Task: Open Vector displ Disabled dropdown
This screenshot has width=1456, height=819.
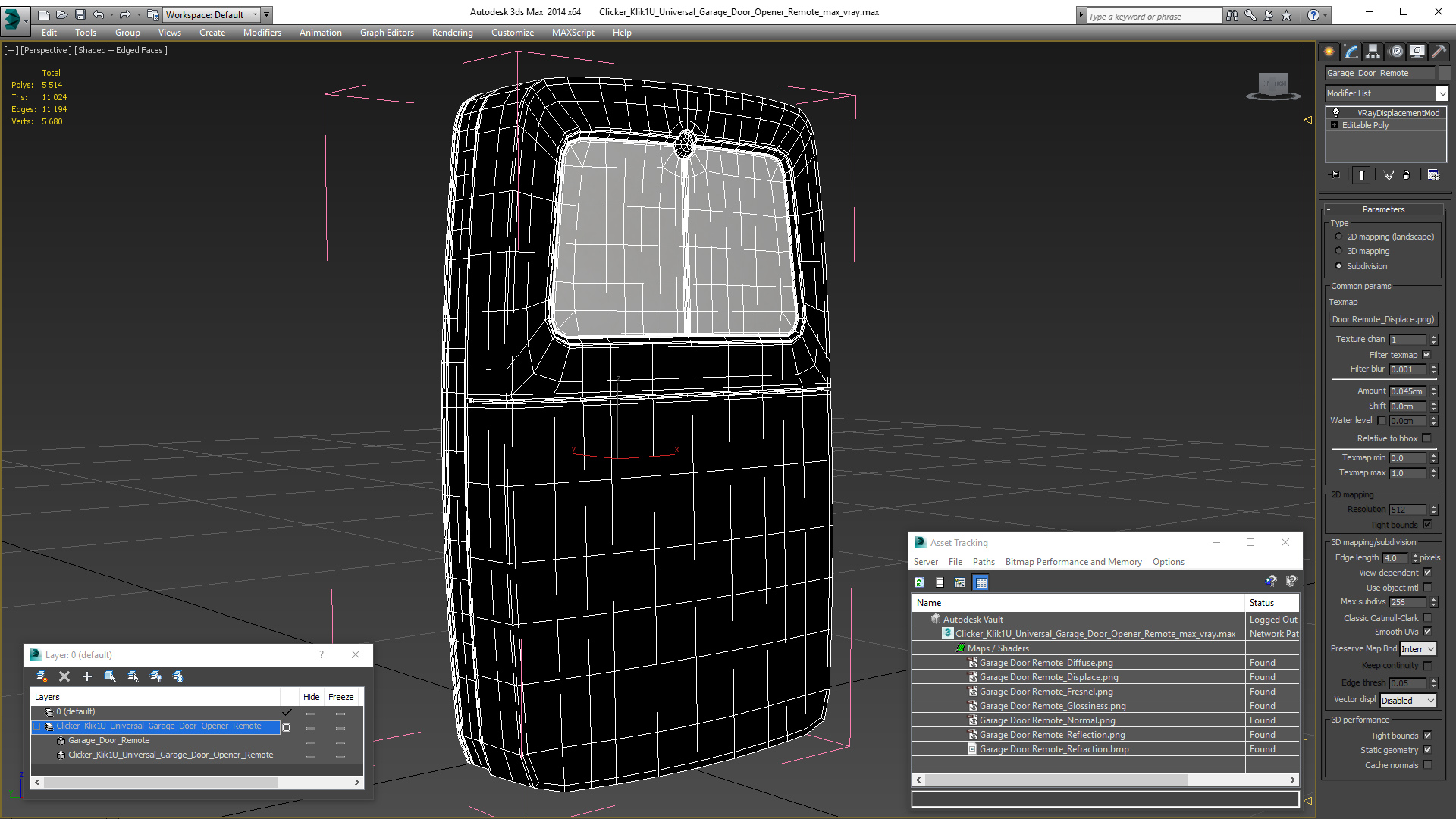Action: [1408, 701]
